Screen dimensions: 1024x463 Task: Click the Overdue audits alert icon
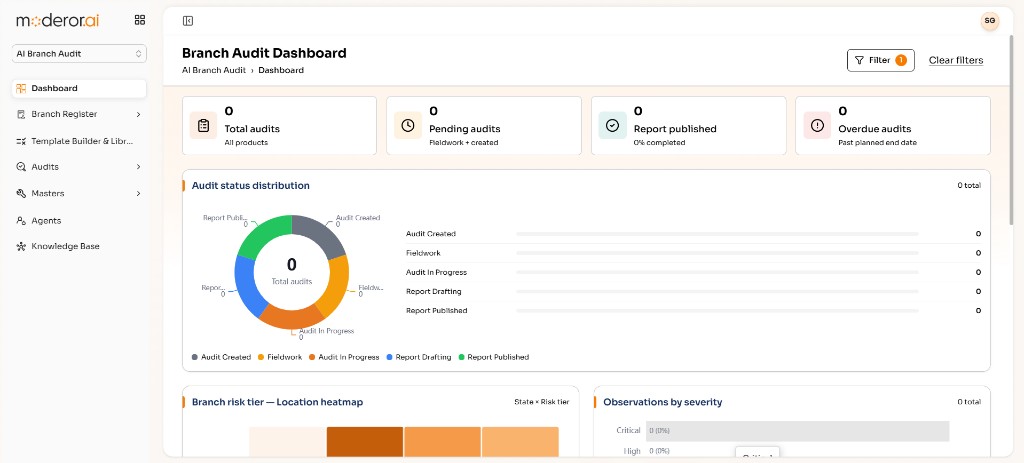click(817, 125)
